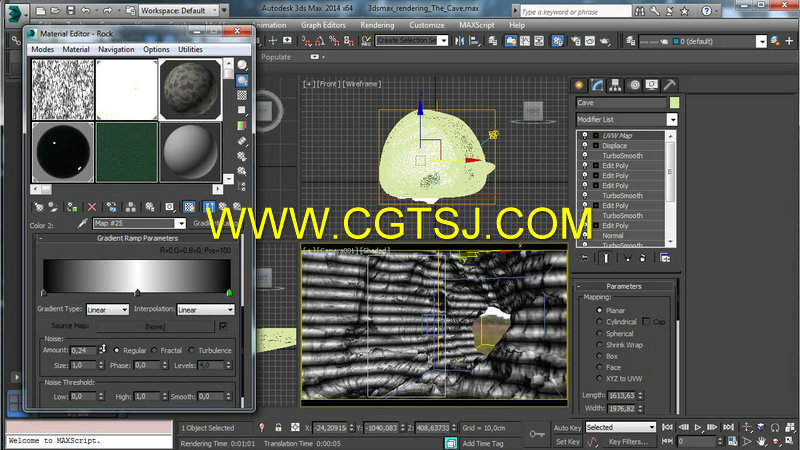The height and width of the screenshot is (450, 800).
Task: Click the Video Color Check icon
Action: (x=242, y=125)
